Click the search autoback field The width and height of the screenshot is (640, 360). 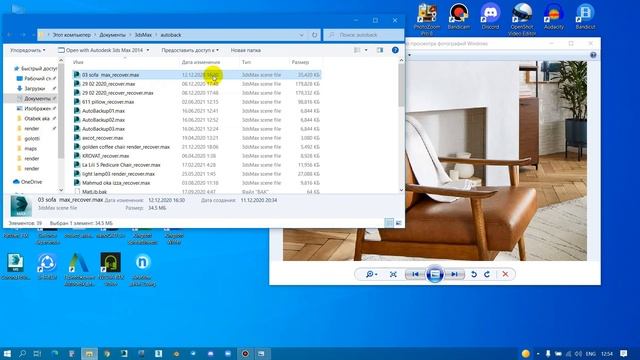click(x=363, y=35)
